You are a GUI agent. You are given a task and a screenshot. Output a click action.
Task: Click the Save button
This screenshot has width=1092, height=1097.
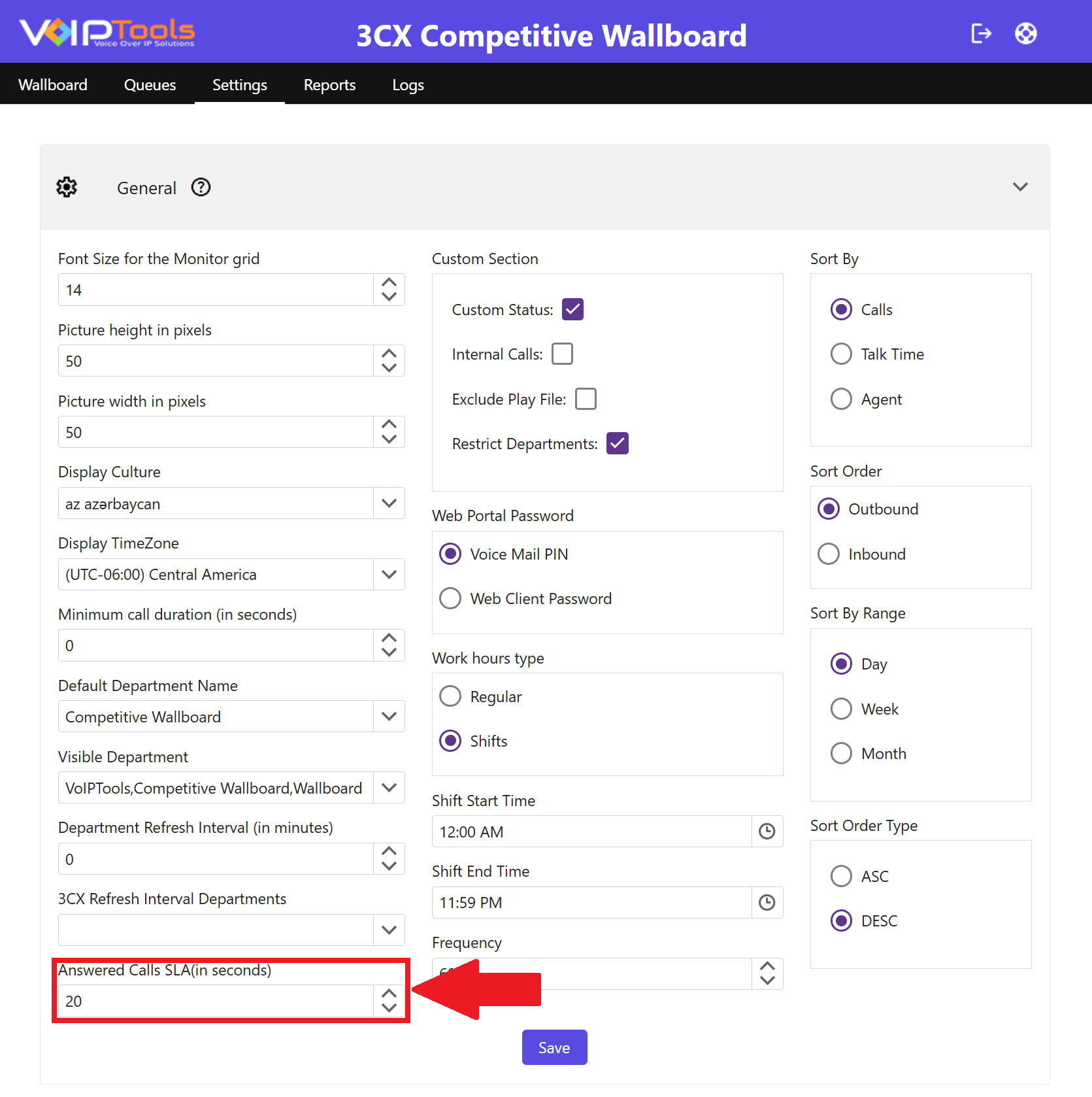[554, 1047]
